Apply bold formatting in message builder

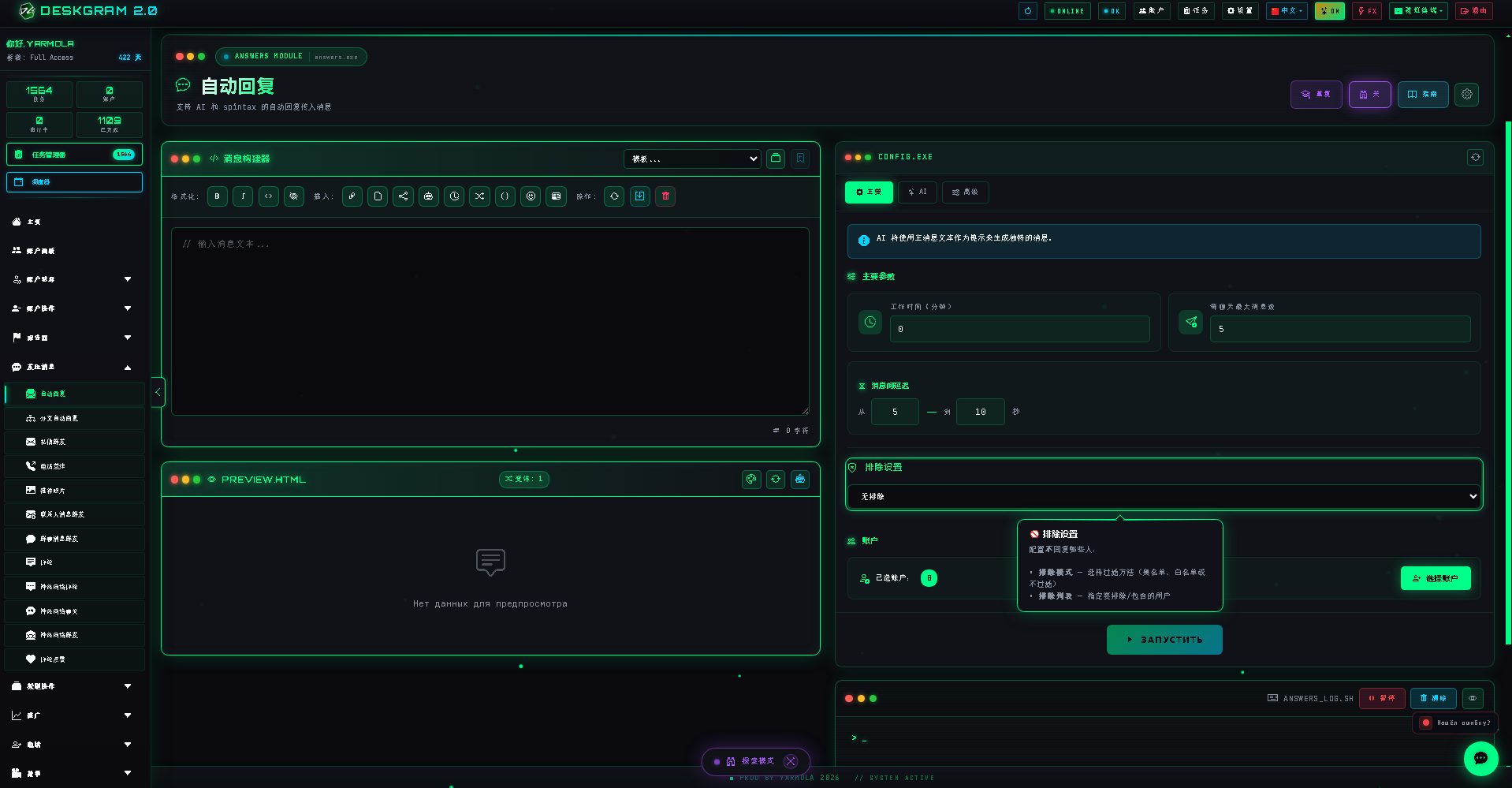(218, 196)
